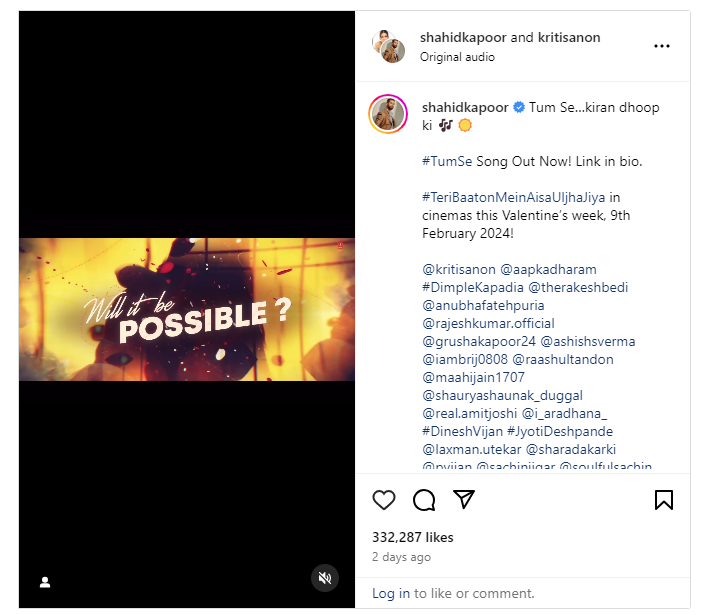The width and height of the screenshot is (704, 615).
Task: Open Original audio page
Action: coord(458,57)
